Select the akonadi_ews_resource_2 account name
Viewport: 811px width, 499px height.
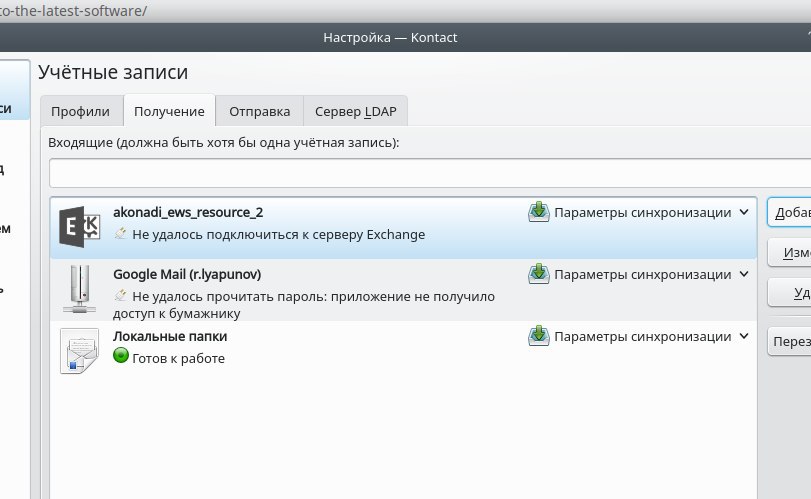pos(188,212)
